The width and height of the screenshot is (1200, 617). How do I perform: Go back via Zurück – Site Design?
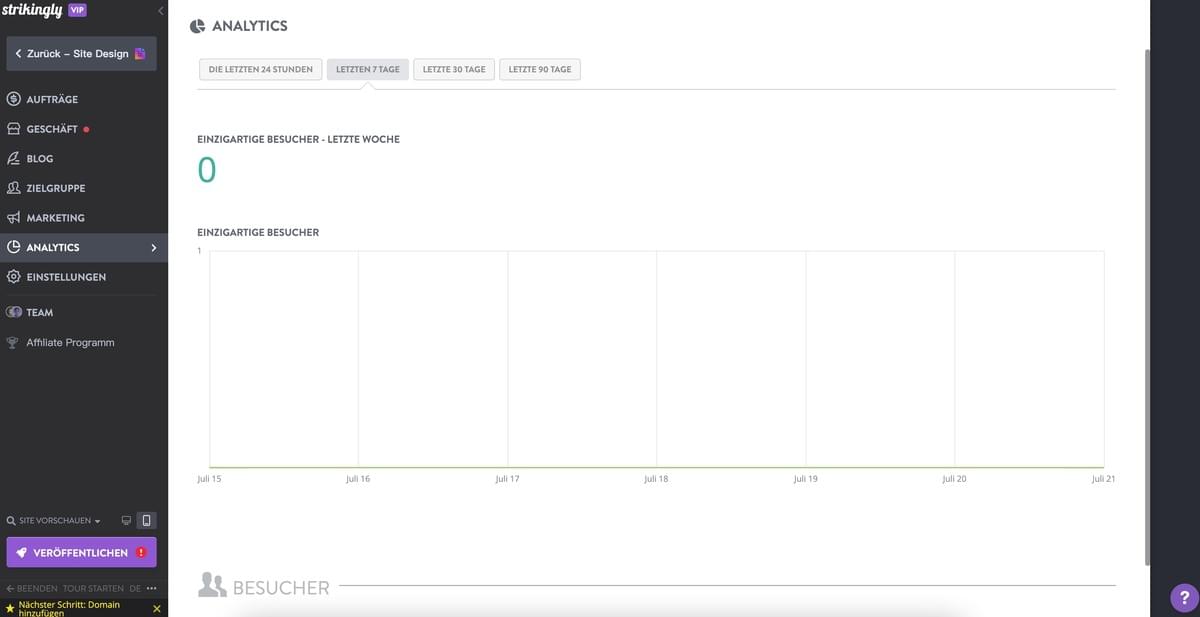pyautogui.click(x=81, y=53)
